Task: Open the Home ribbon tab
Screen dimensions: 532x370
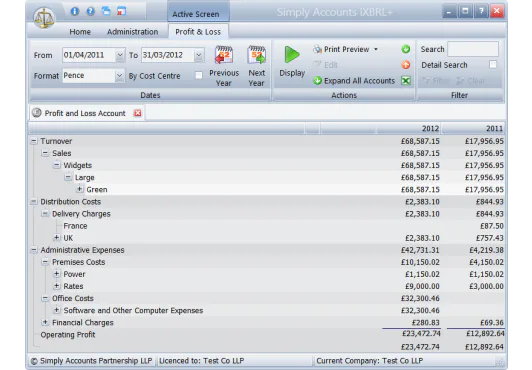Action: point(80,32)
